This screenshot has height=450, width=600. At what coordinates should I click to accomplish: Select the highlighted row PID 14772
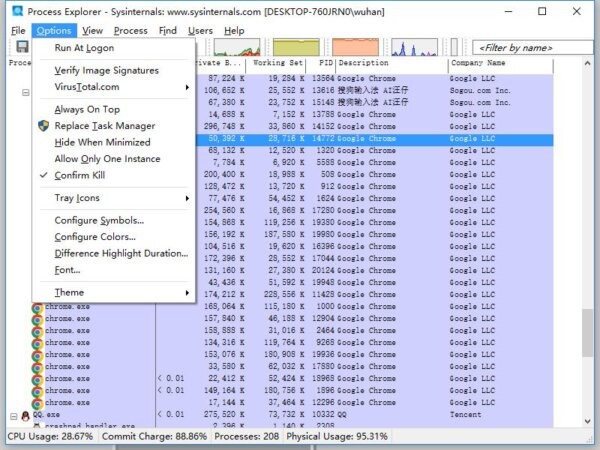click(375, 139)
